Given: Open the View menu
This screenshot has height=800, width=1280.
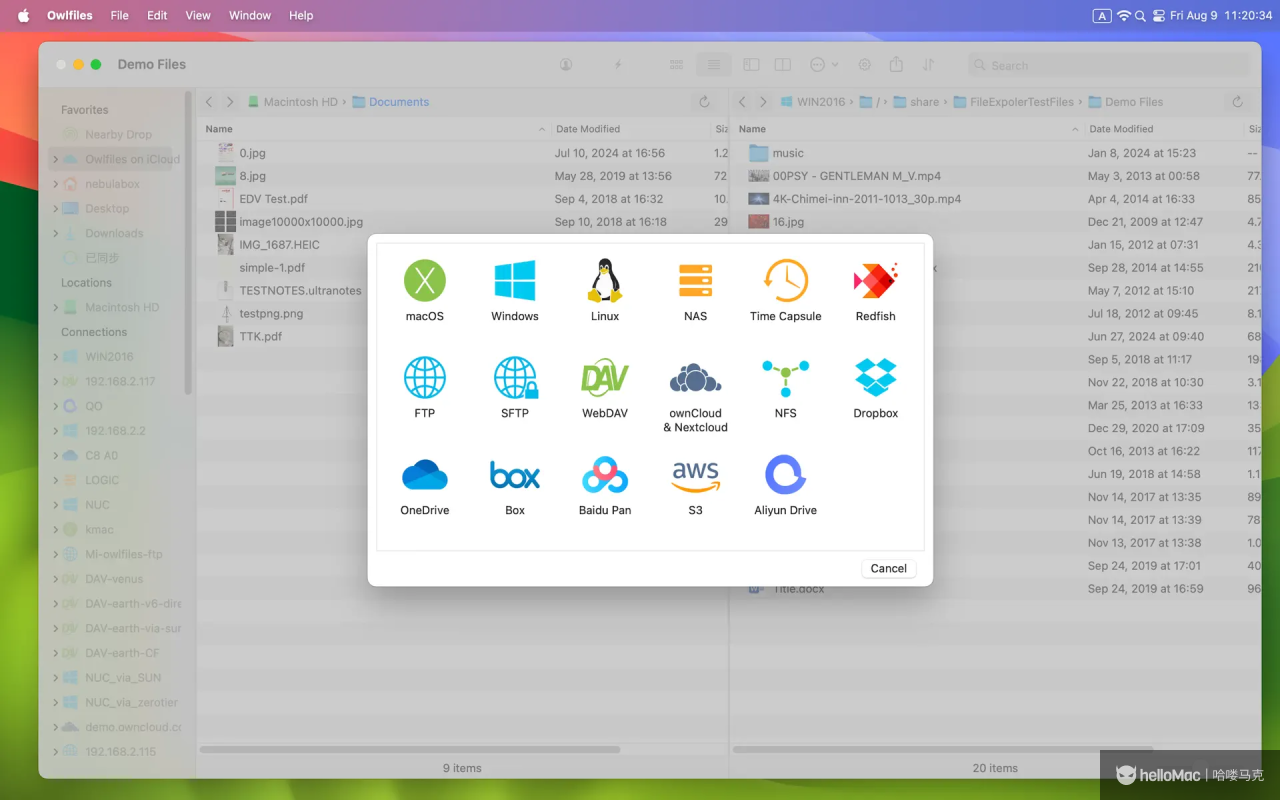Looking at the screenshot, I should pos(198,15).
